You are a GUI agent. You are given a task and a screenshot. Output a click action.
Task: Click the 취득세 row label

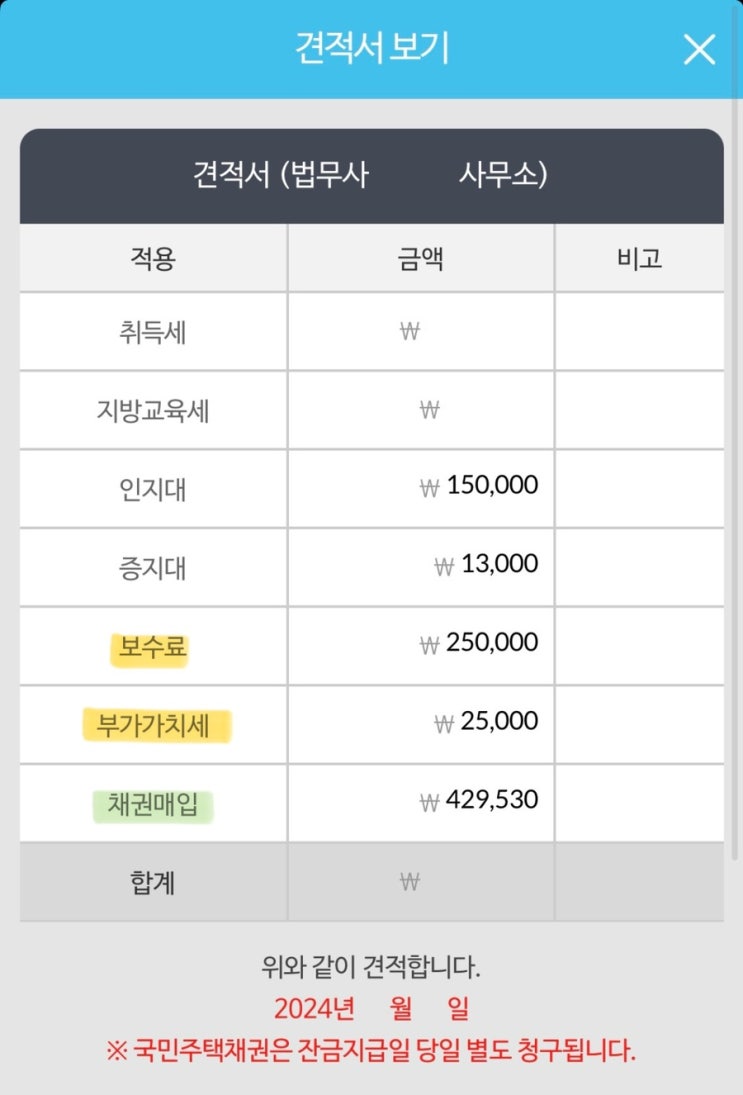(152, 332)
